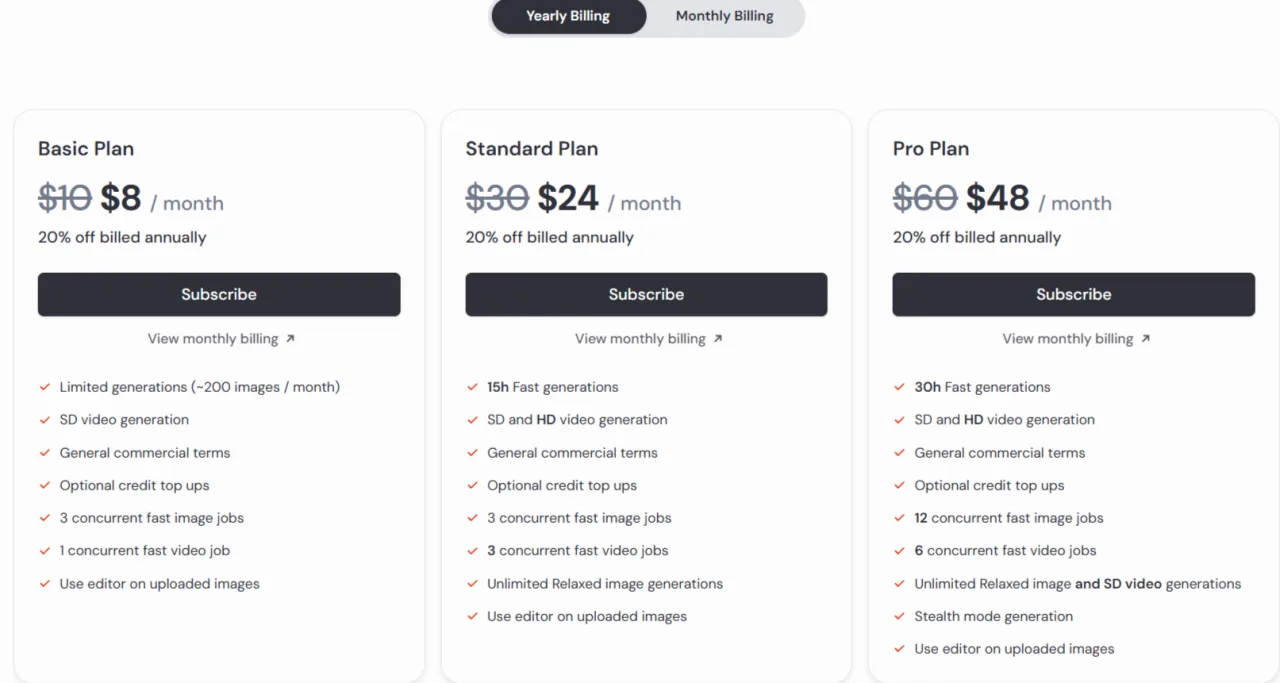
Task: Click checkmark next to 15h Fast generations
Action: [x=472, y=387]
